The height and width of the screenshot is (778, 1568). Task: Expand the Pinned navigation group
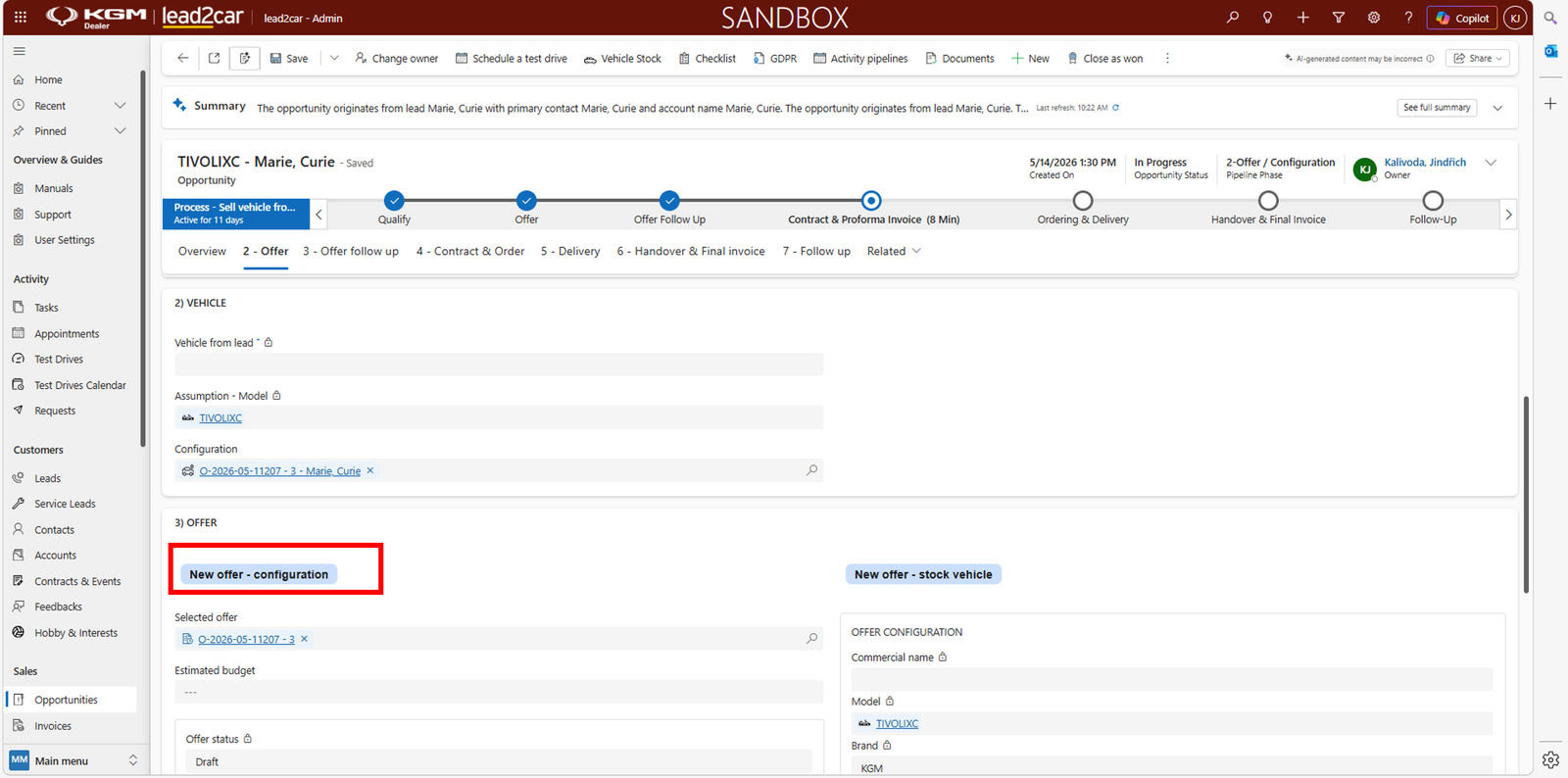[121, 131]
